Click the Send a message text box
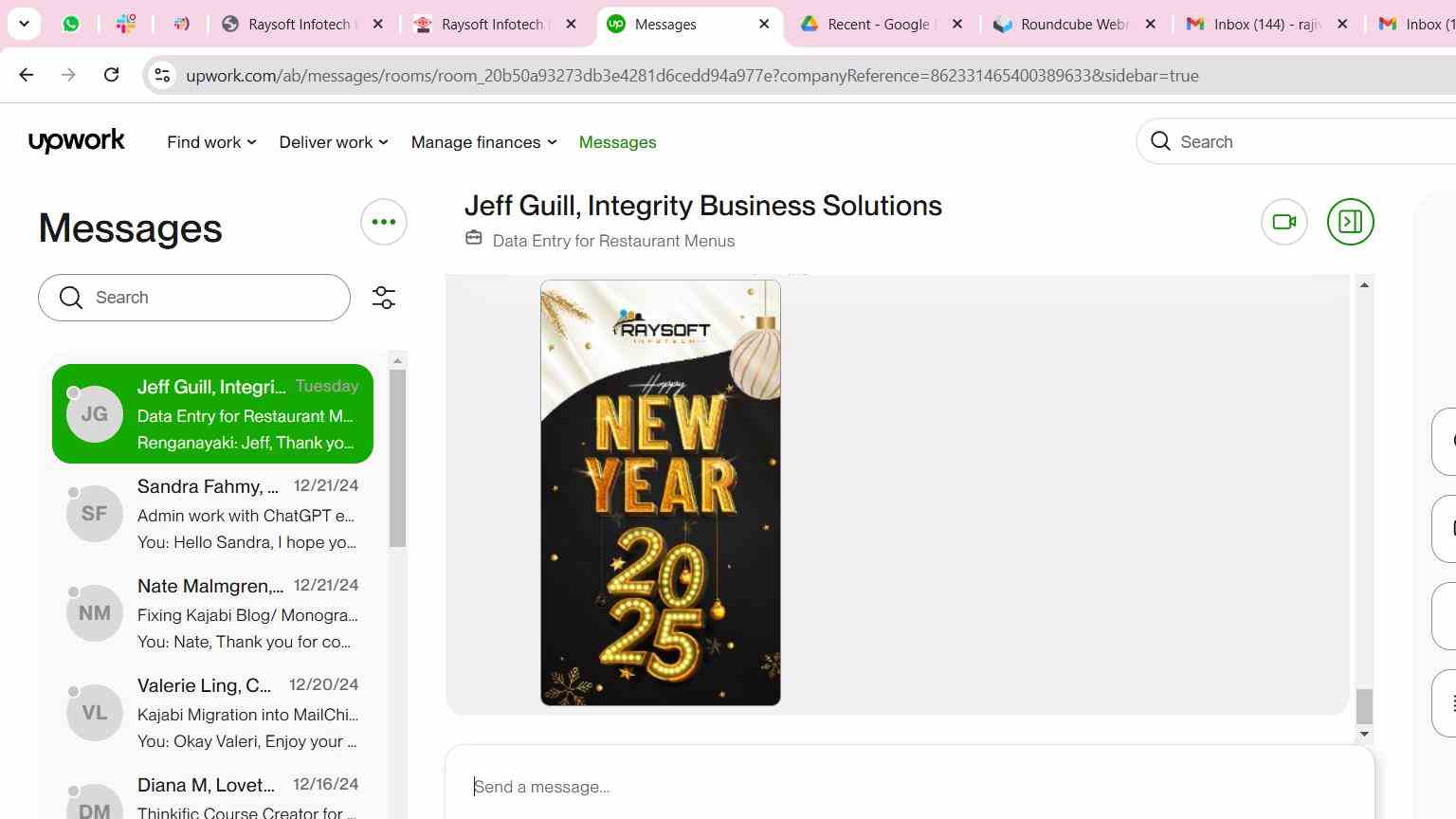Viewport: 1456px width, 819px height. pos(910,787)
